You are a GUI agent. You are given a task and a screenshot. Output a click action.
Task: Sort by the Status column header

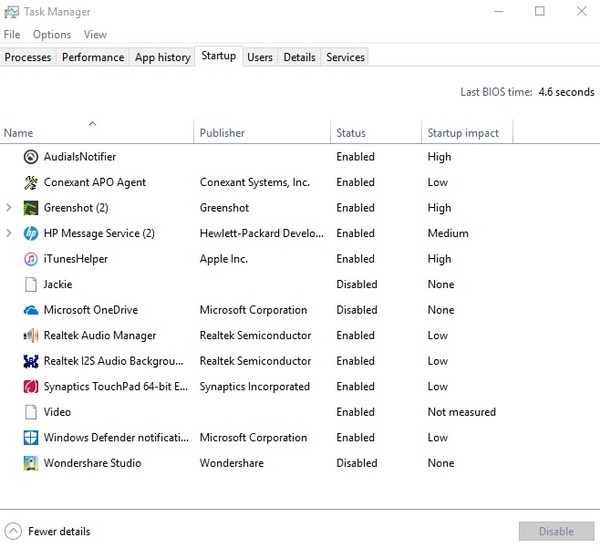376,132
